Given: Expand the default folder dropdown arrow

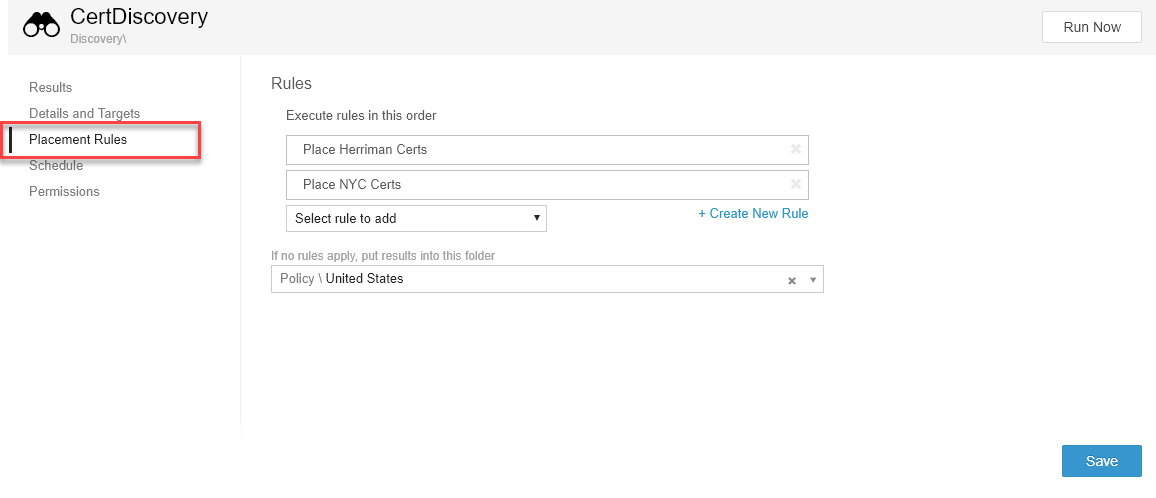Looking at the screenshot, I should (x=812, y=280).
